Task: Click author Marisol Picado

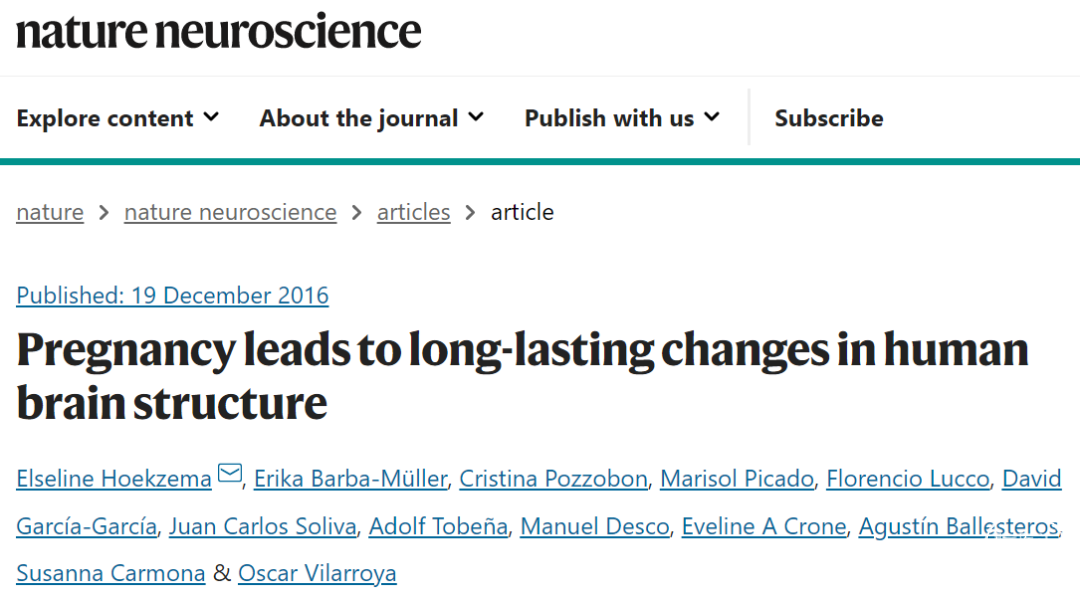Action: coord(736,479)
